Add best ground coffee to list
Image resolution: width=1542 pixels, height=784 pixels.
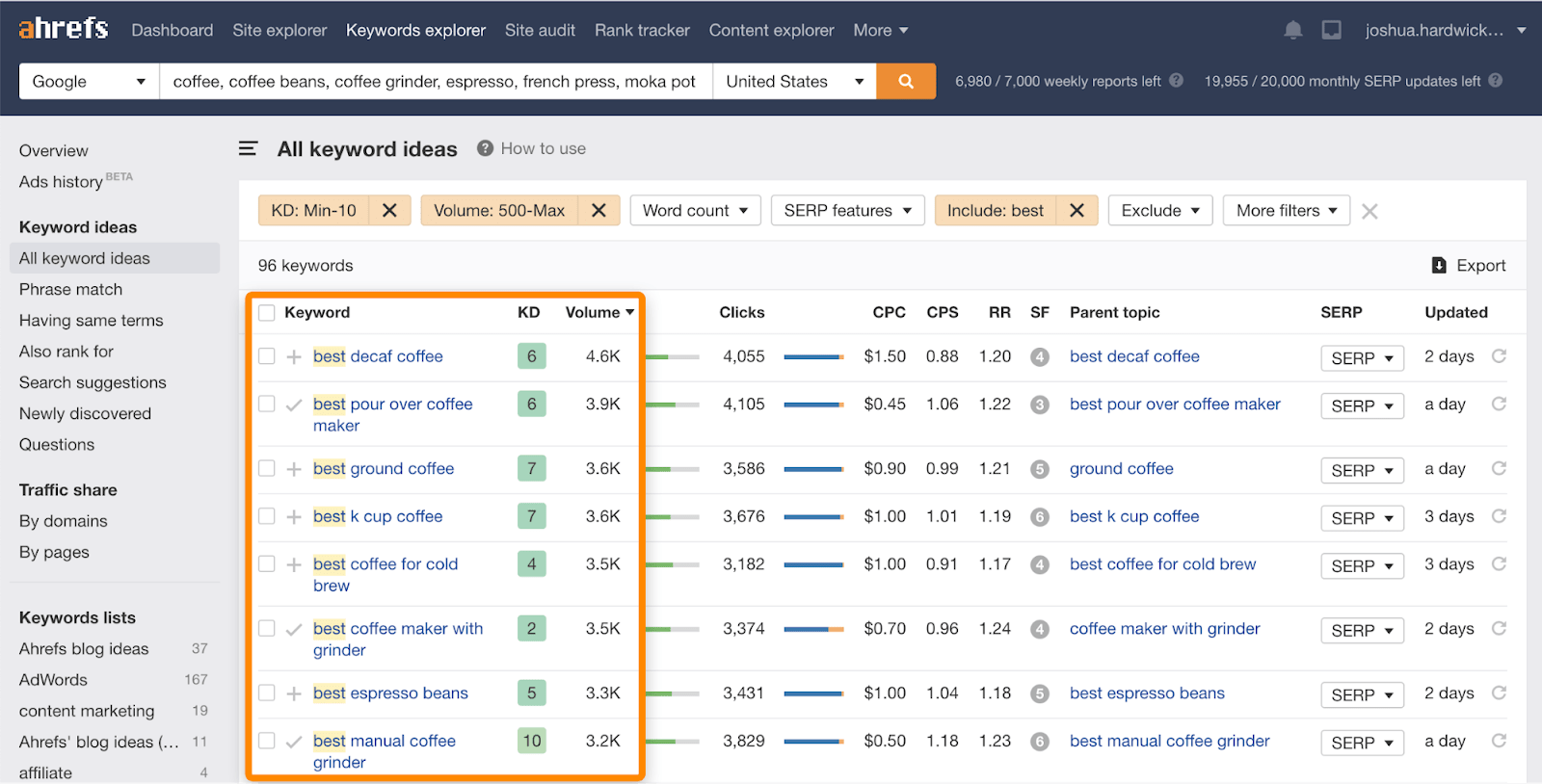coord(294,469)
